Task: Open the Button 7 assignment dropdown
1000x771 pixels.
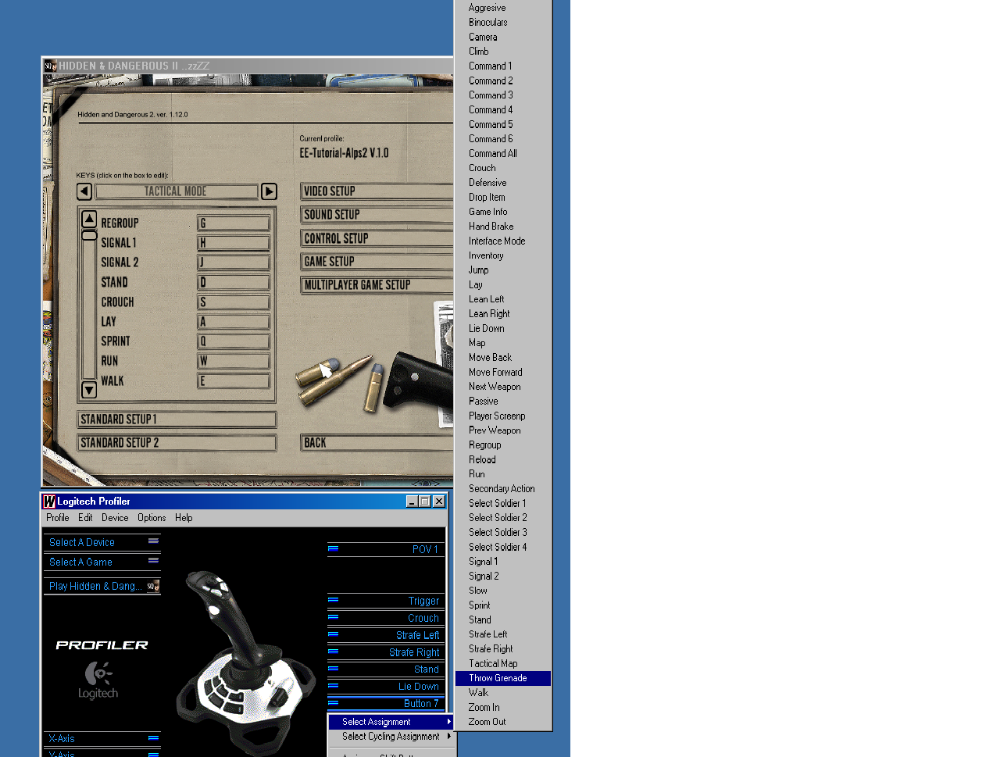Action: coord(386,703)
